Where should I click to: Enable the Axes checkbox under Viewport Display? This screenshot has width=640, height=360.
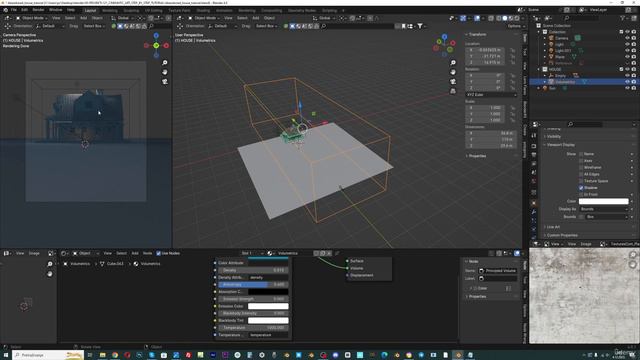click(x=581, y=161)
